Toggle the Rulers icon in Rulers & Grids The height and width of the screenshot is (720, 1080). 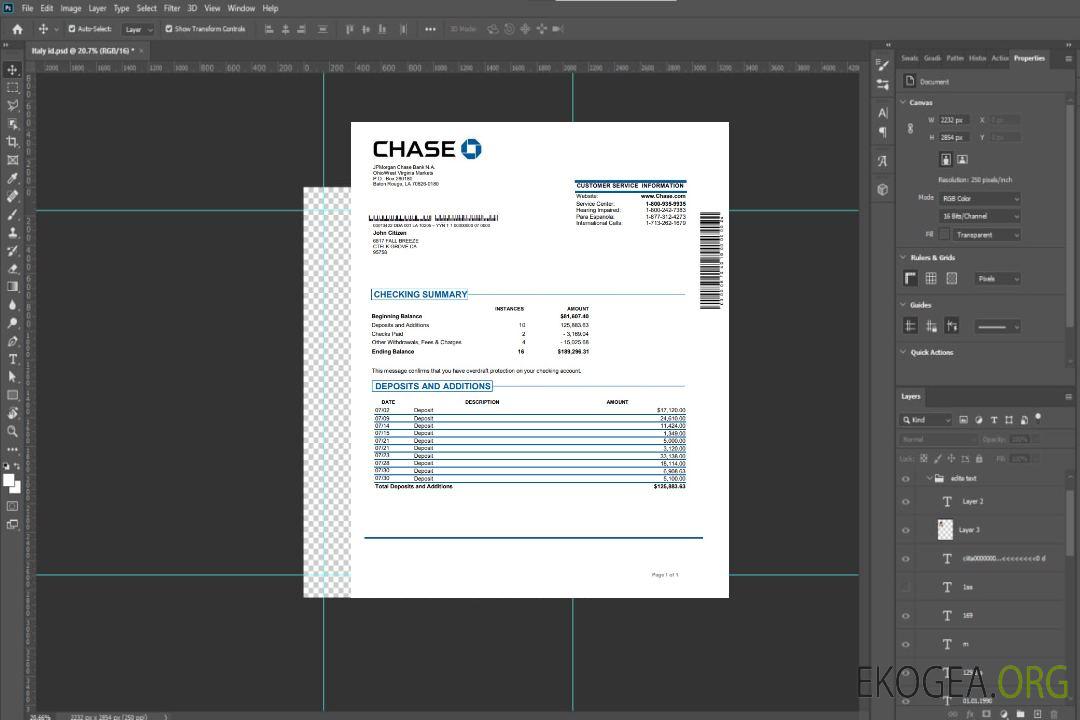tap(911, 278)
